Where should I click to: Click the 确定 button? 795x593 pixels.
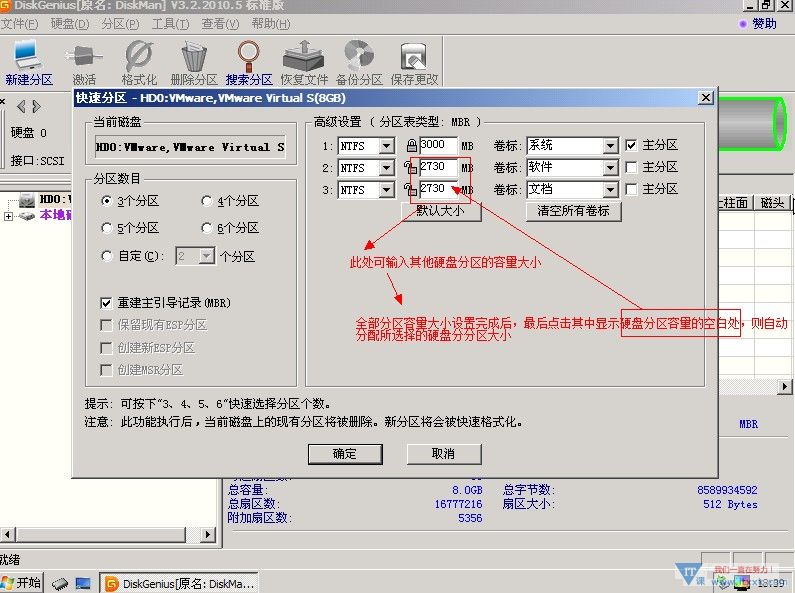(x=345, y=454)
